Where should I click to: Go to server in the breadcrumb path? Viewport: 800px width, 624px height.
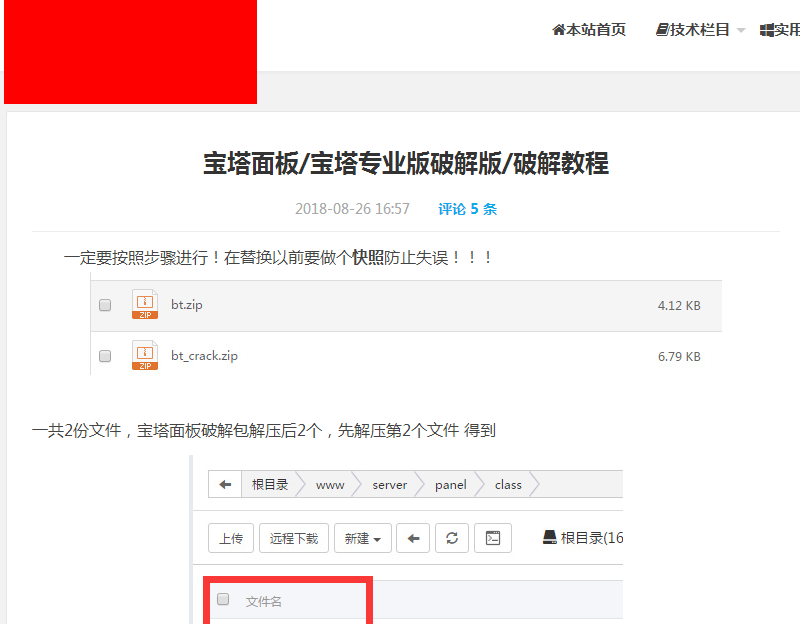(390, 485)
